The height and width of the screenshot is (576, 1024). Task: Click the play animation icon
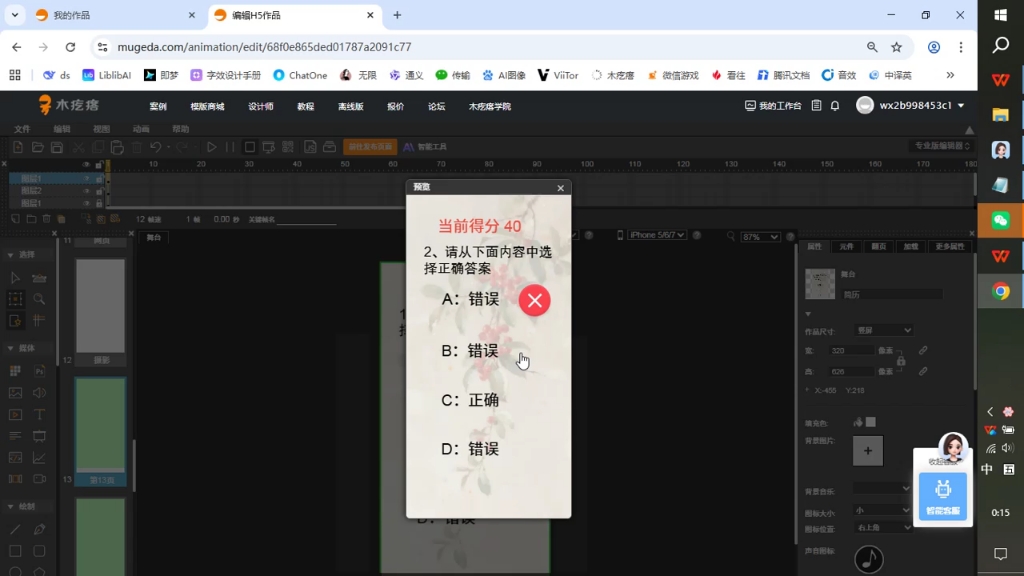(212, 147)
